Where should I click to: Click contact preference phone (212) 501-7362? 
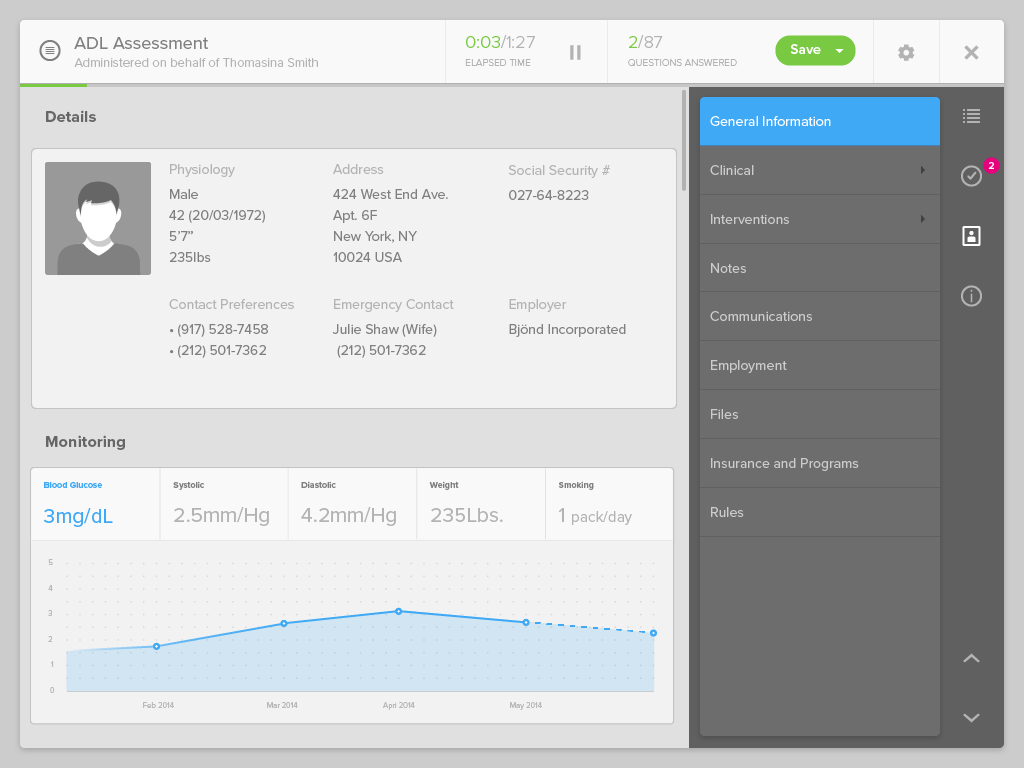coord(221,351)
